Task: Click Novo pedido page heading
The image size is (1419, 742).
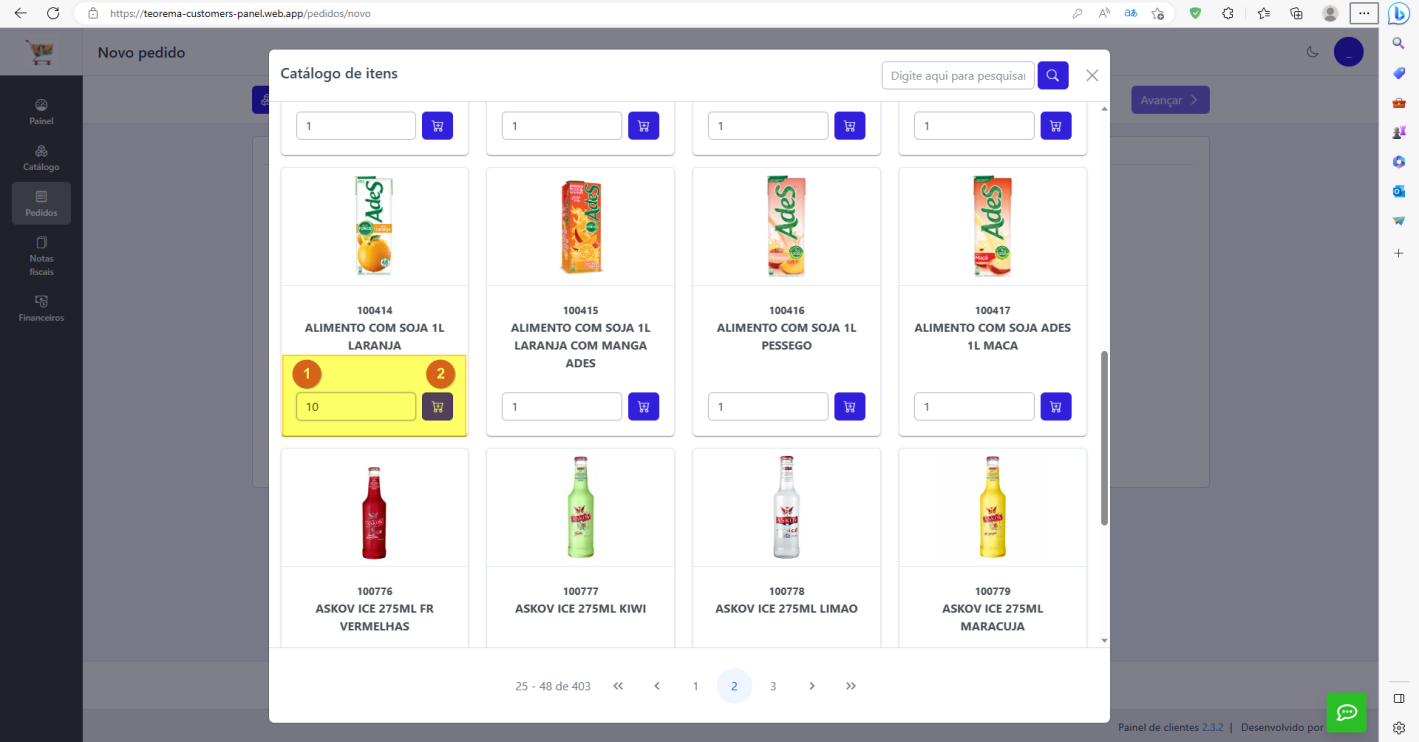Action: pos(141,53)
